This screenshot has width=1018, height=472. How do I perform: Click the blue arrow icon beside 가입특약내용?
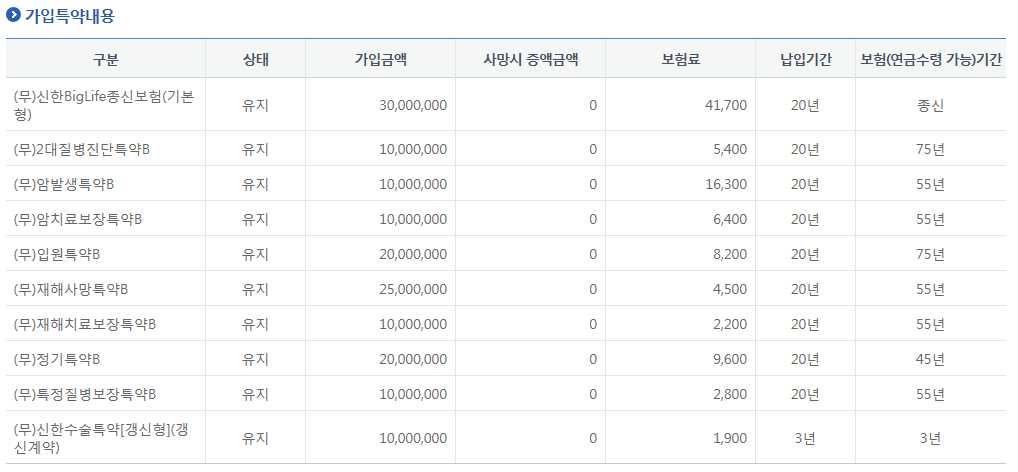(13, 16)
